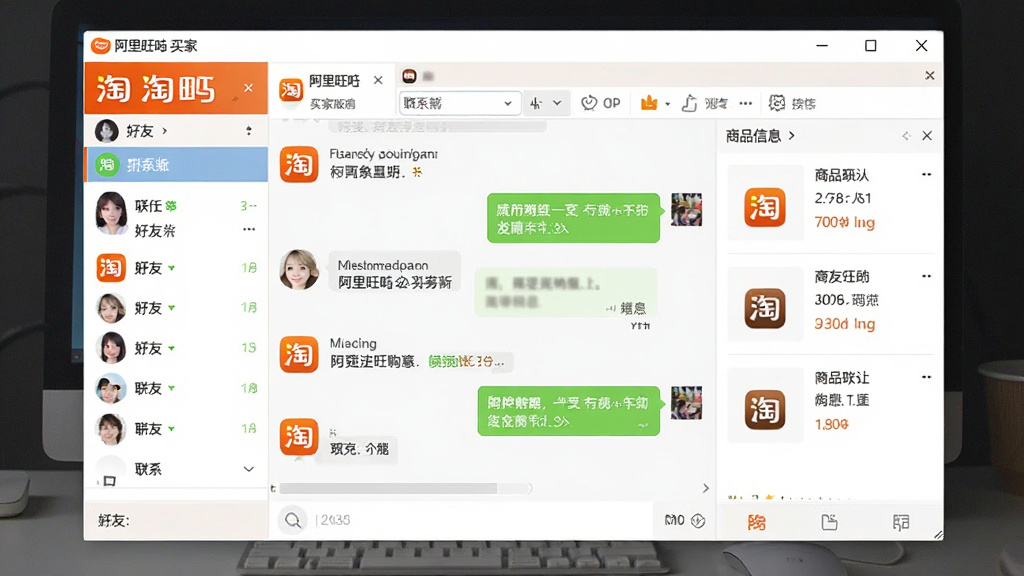Click the orange crown icon in toolbar
Image resolution: width=1024 pixels, height=576 pixels.
(x=648, y=103)
